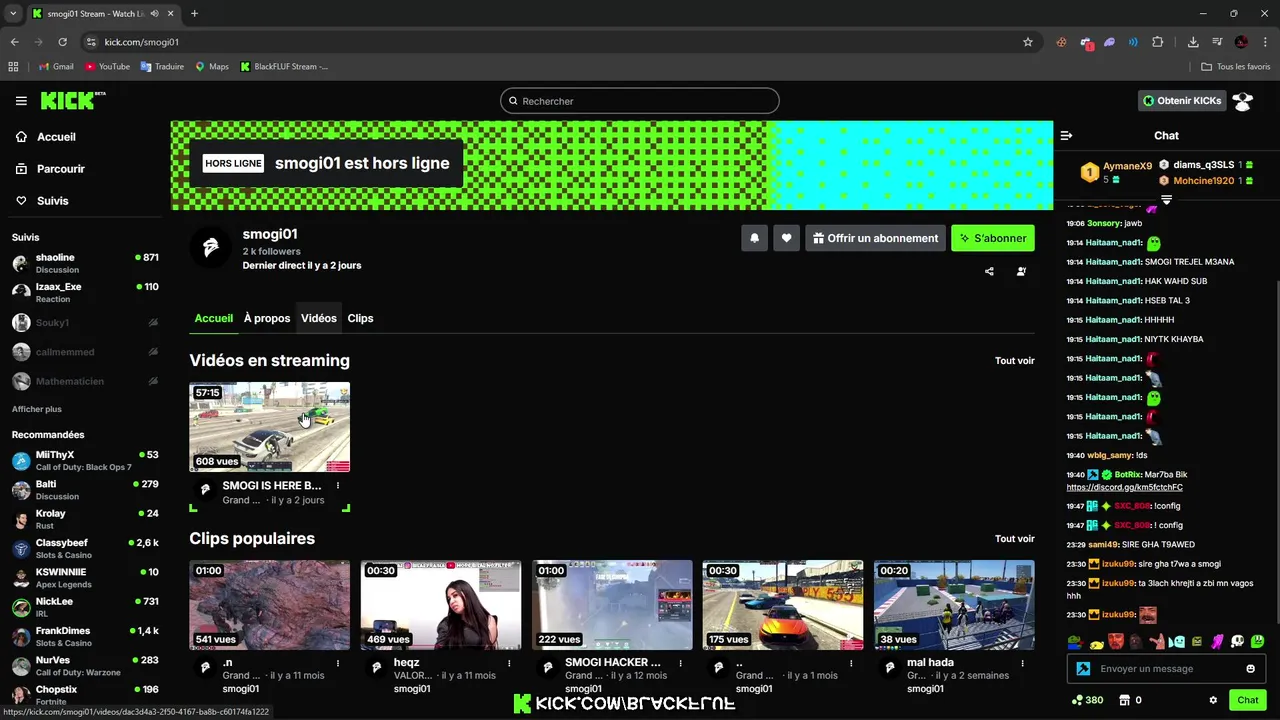This screenshot has height=720, width=1280.
Task: Click the Rechercher search field
Action: tap(640, 101)
